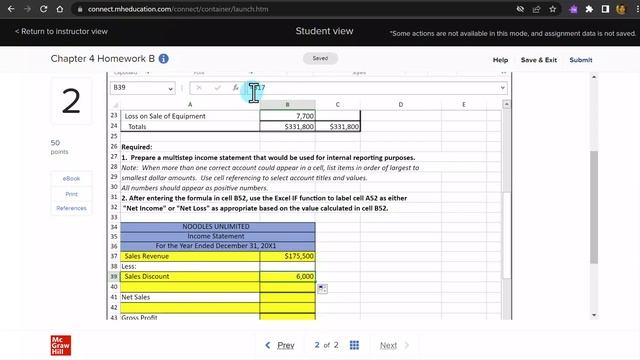Click the NOODLES UNLIMITED header cell
The width and height of the screenshot is (640, 360).
218,227
